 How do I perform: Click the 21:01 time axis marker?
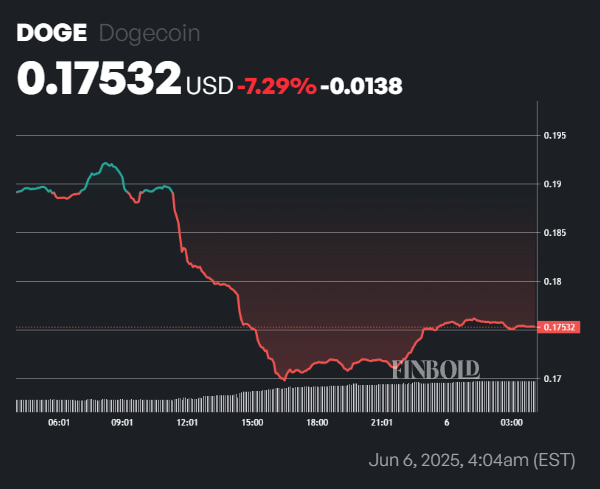click(x=382, y=423)
